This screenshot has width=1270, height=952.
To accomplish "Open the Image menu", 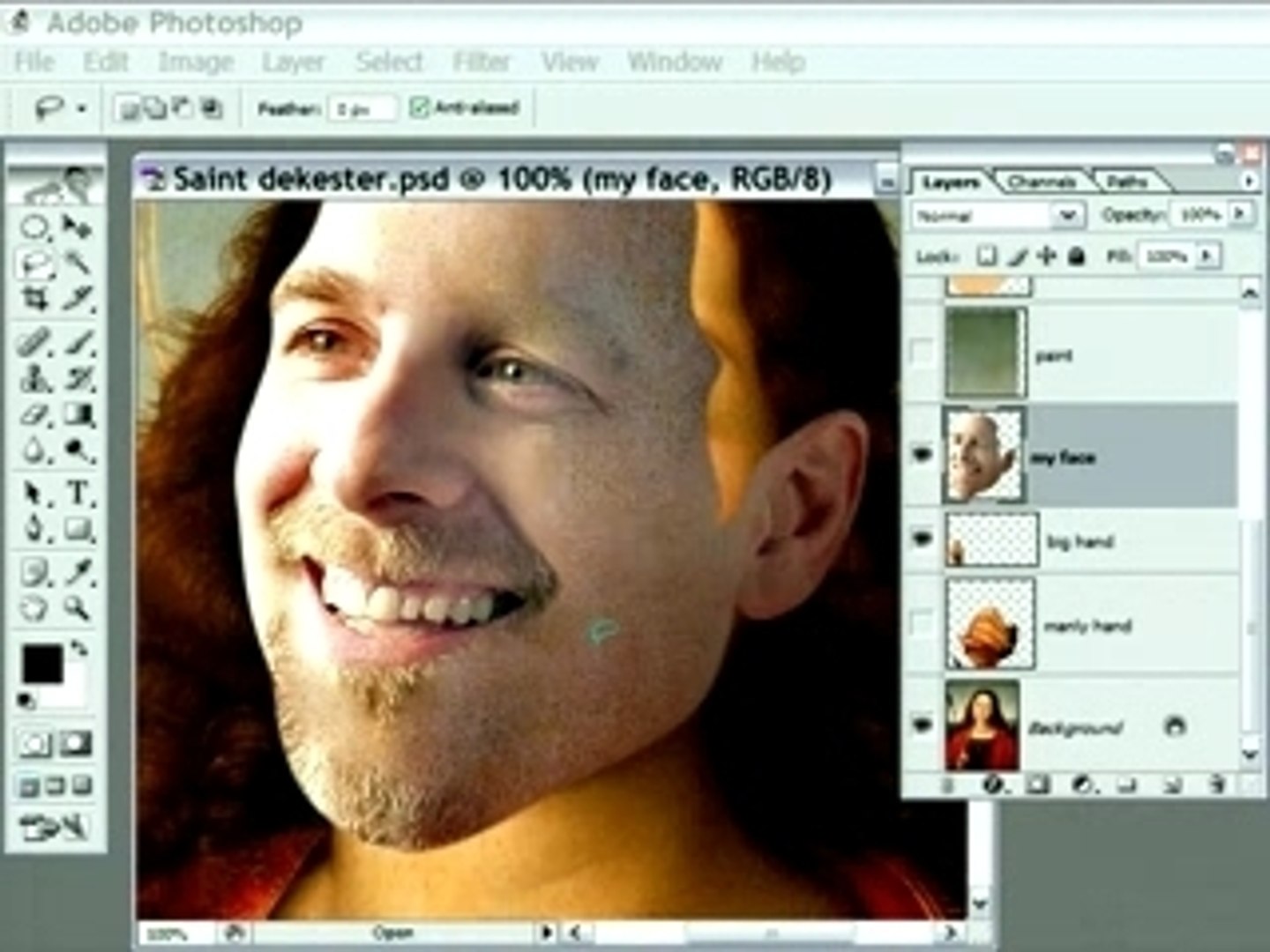I will pos(196,62).
